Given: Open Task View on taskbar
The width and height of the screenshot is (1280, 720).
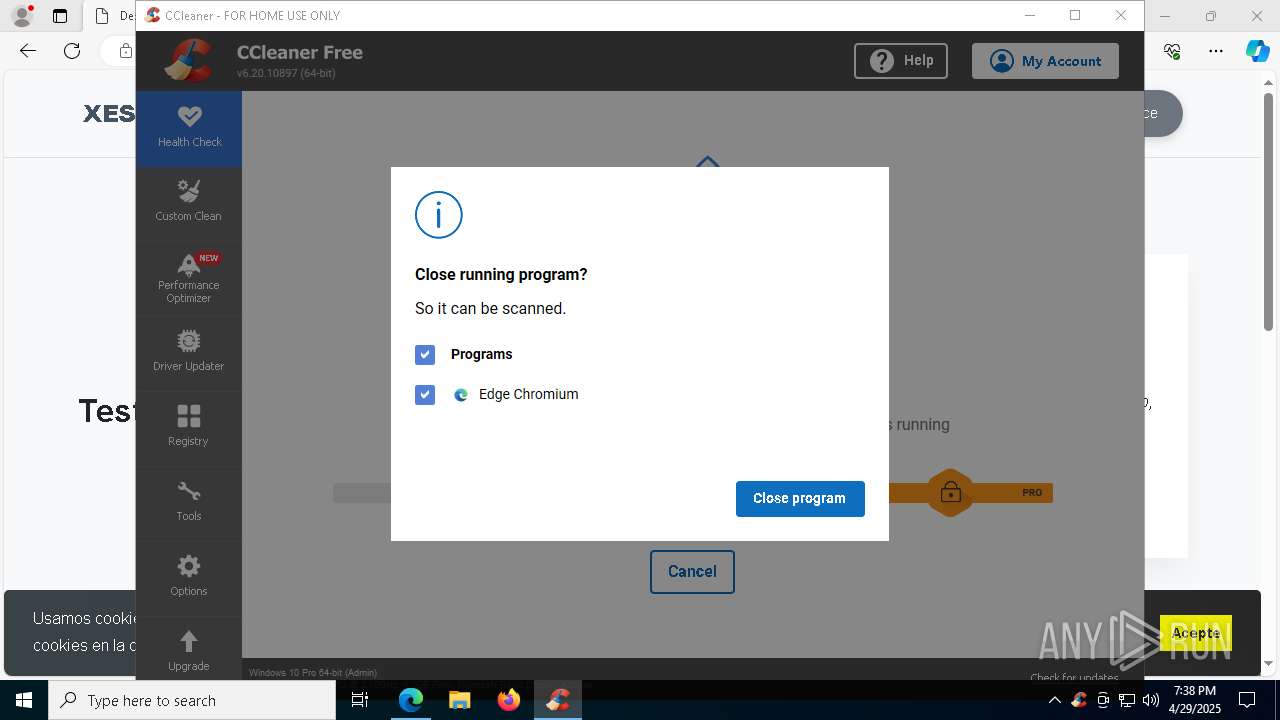Looking at the screenshot, I should pyautogui.click(x=360, y=700).
